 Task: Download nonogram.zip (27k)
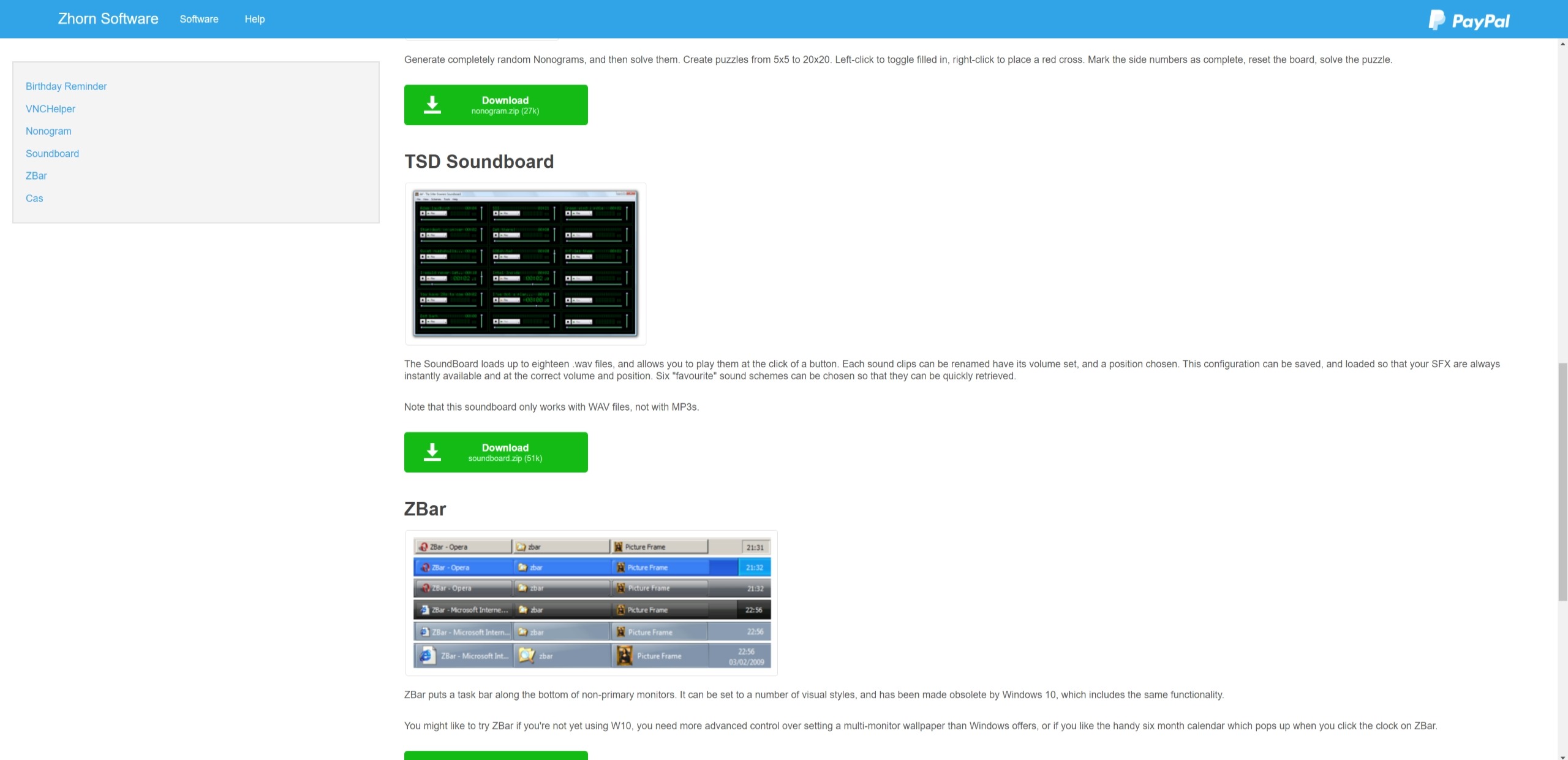tap(505, 105)
